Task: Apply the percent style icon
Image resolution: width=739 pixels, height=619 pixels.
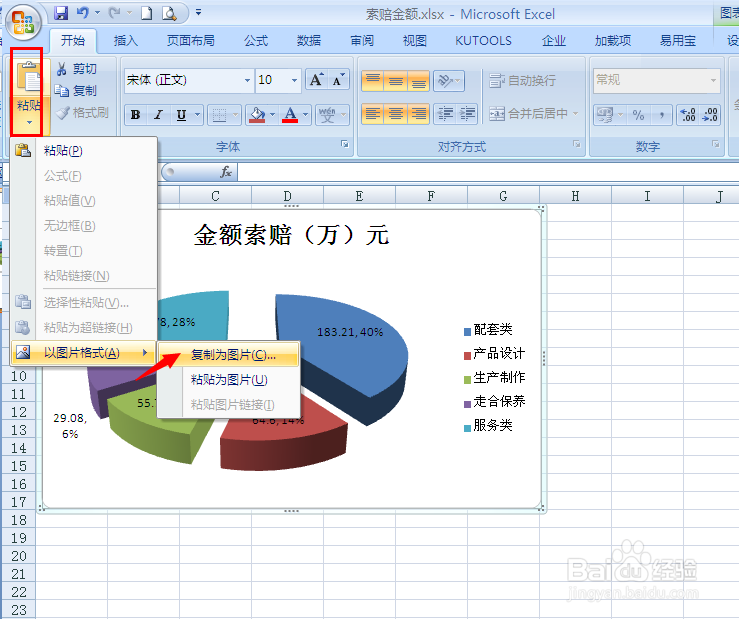Action: point(638,115)
